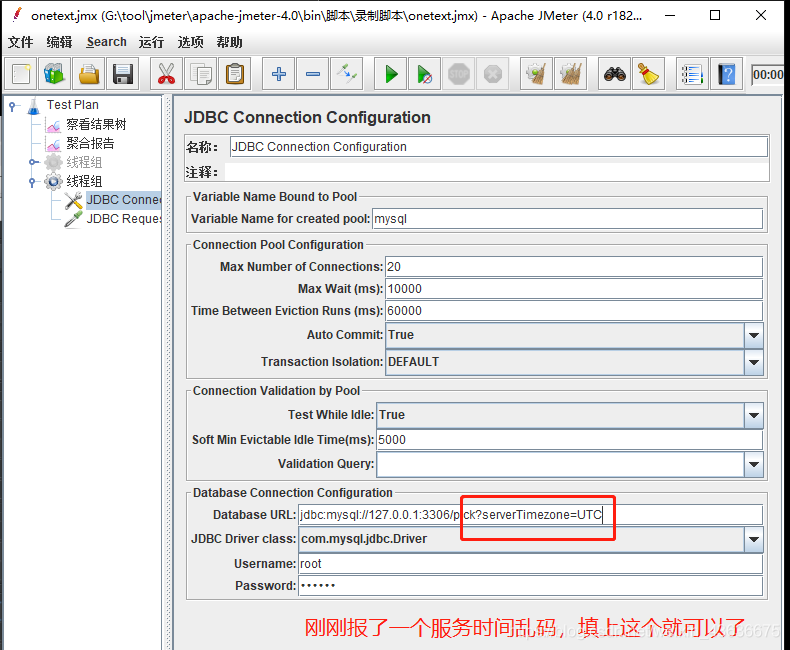Image resolution: width=790 pixels, height=650 pixels.
Task: Expand the disabled 线程组 tree handle
Action: (33, 162)
